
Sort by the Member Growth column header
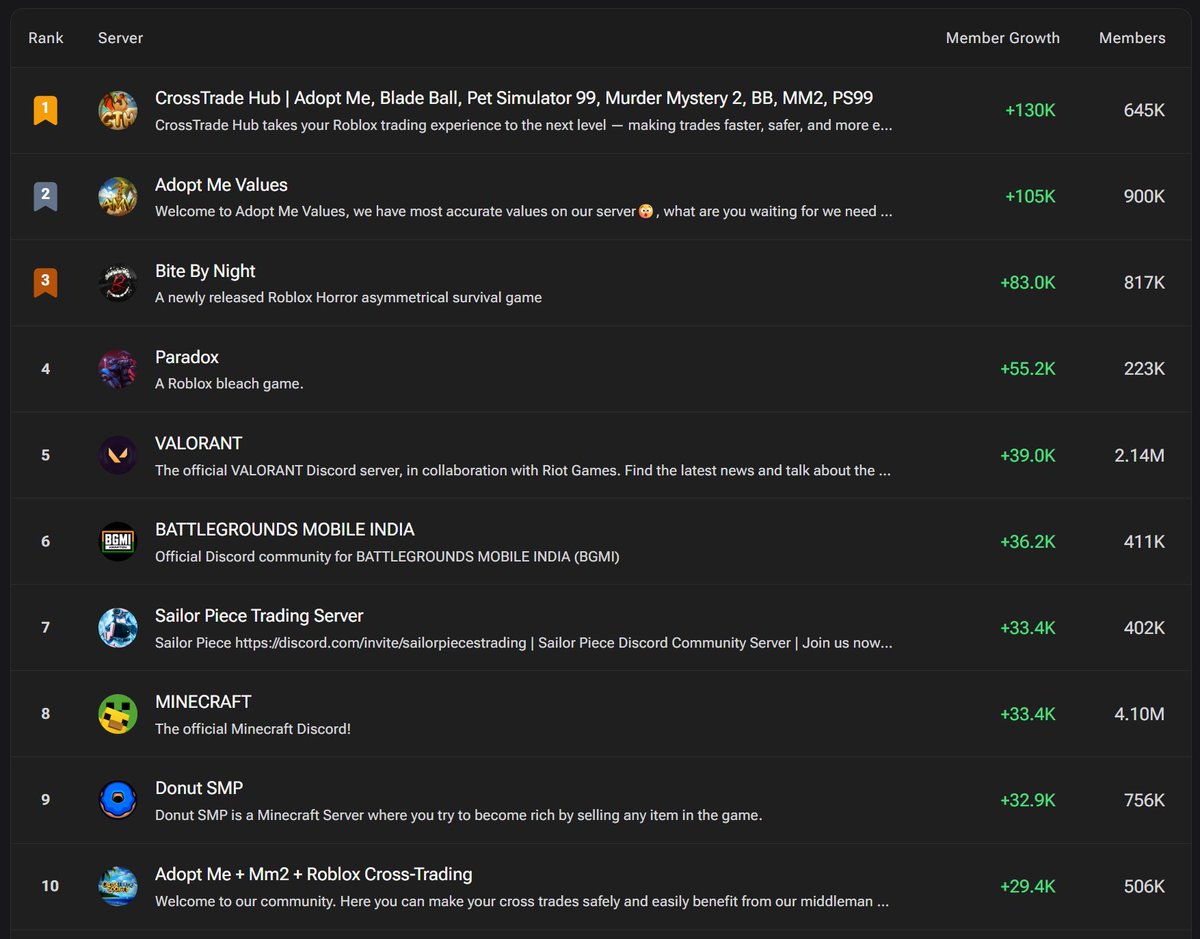[1003, 38]
